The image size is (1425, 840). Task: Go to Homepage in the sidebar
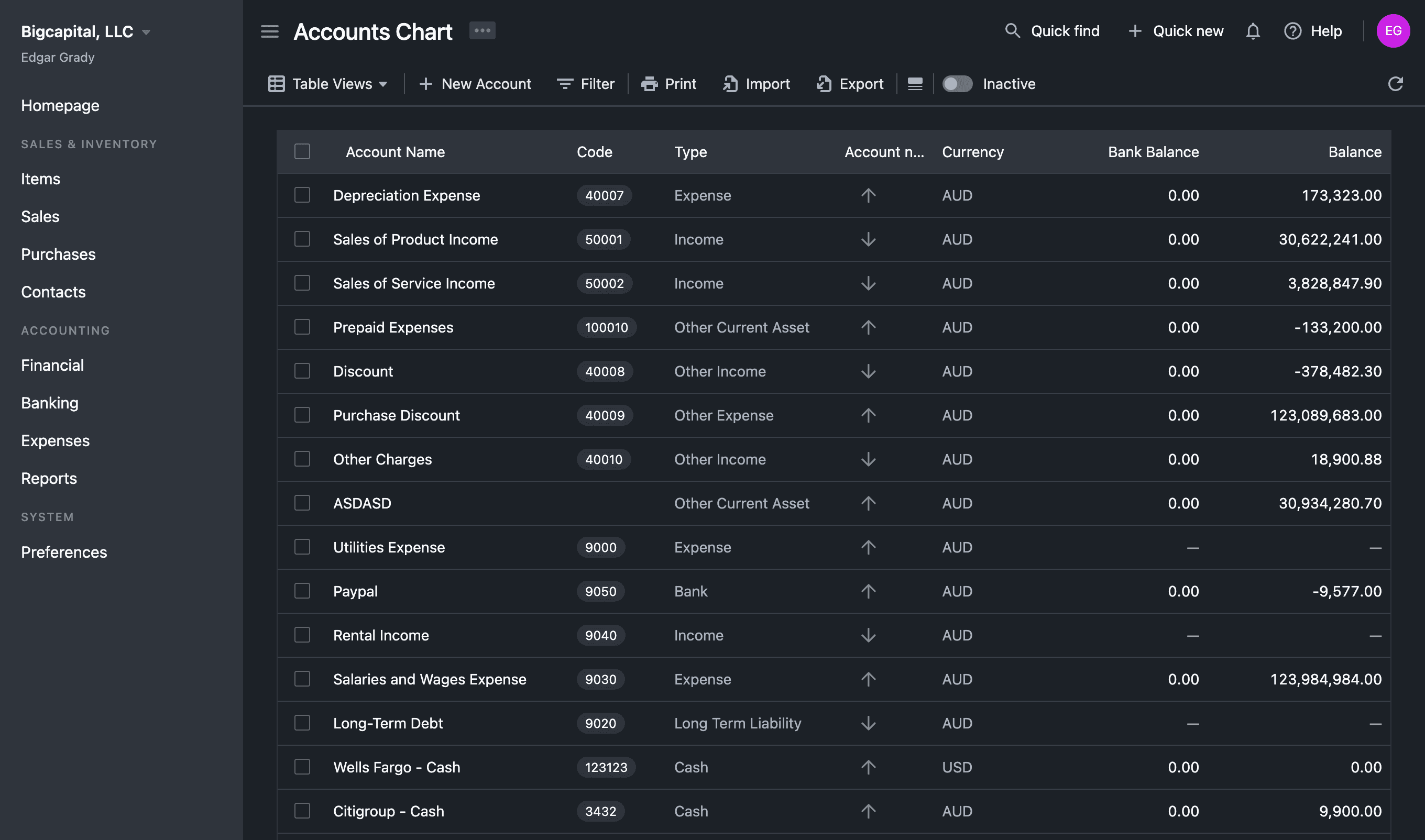(60, 105)
